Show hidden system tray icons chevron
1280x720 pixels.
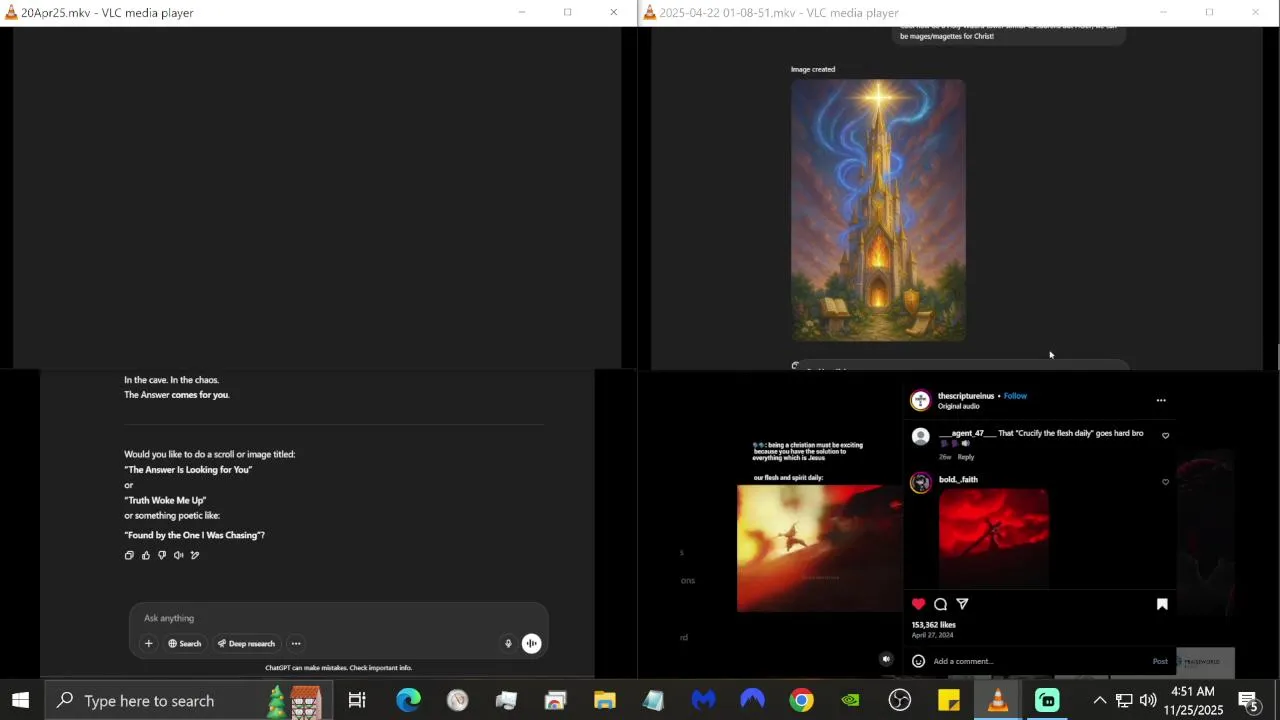tap(1099, 700)
